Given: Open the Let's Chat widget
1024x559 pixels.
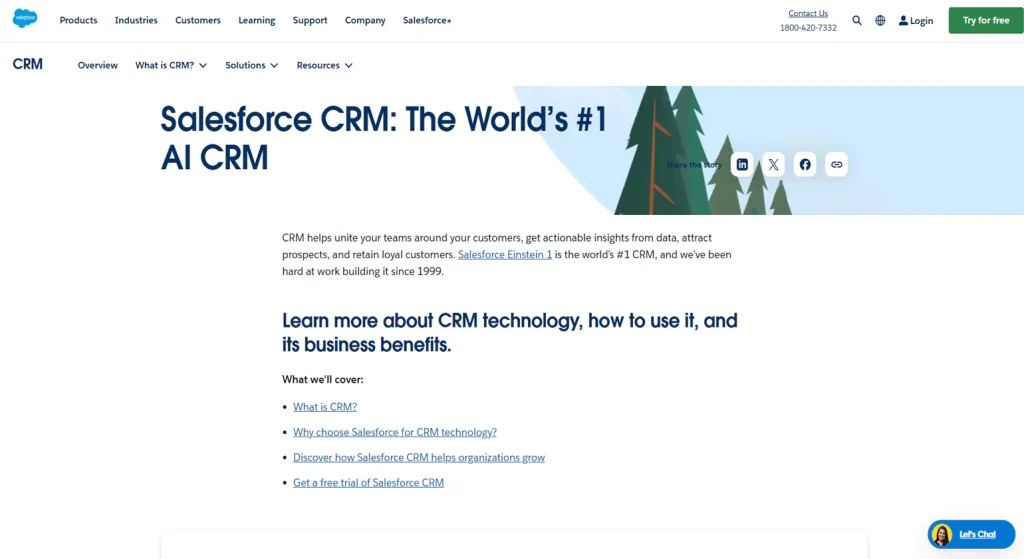Looking at the screenshot, I should coord(970,535).
